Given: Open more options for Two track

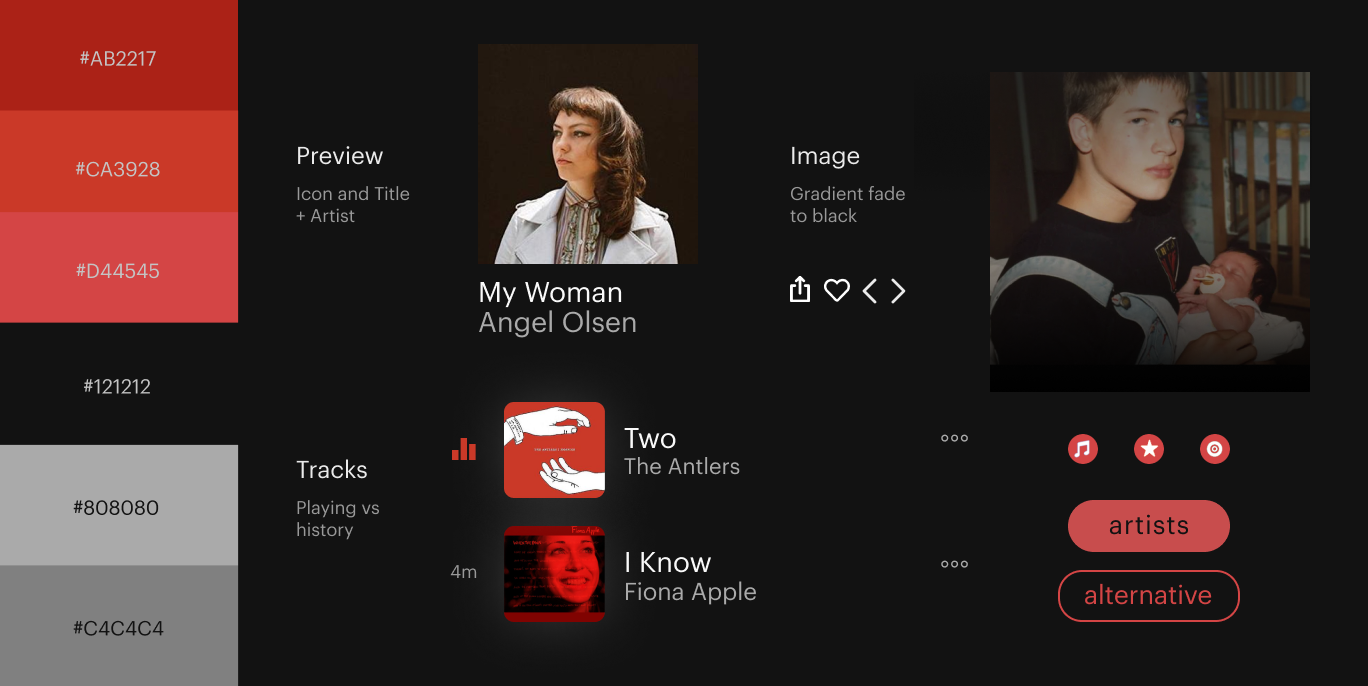Looking at the screenshot, I should point(954,438).
